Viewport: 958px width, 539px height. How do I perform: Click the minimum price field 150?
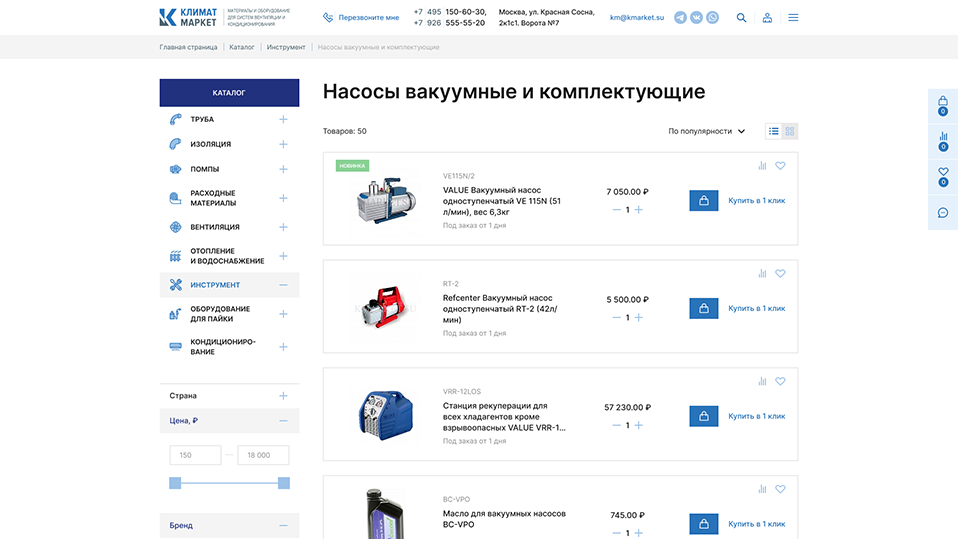click(x=195, y=455)
